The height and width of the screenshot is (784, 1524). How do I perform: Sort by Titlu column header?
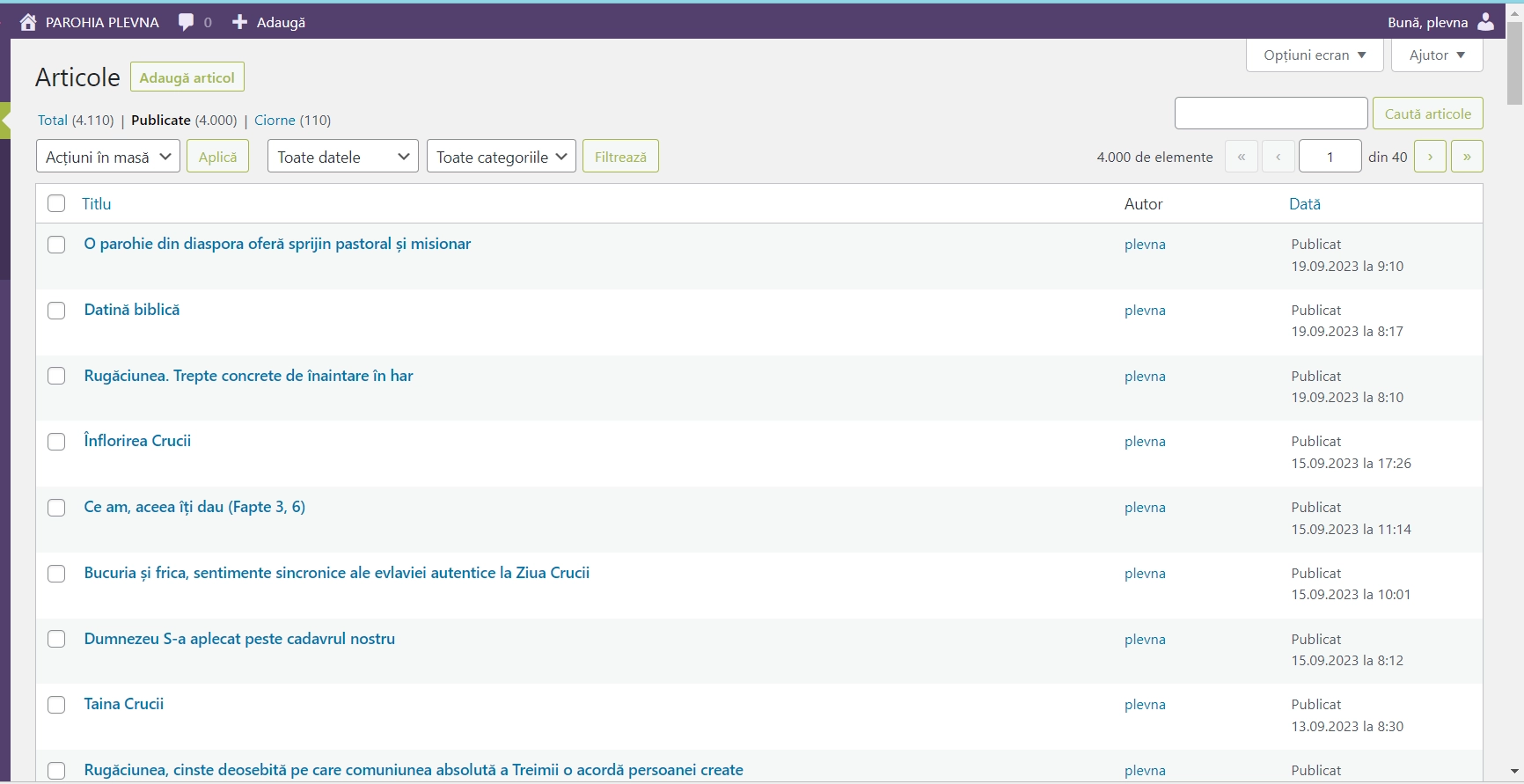(97, 203)
